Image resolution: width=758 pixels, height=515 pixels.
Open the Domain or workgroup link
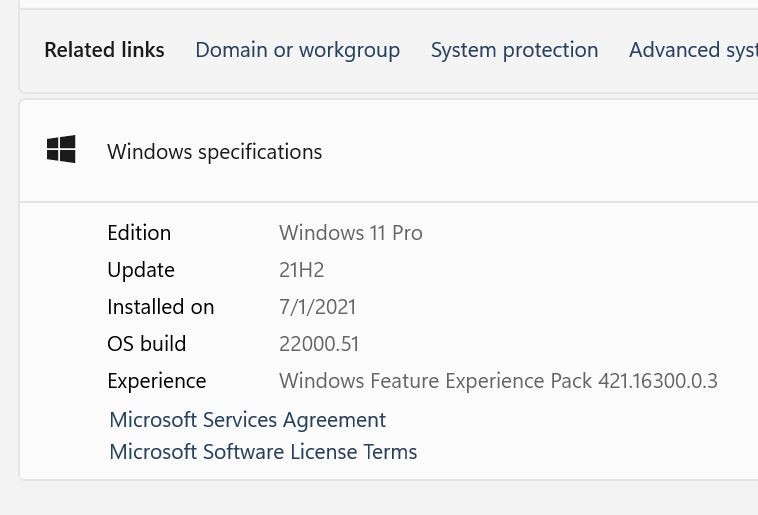tap(297, 50)
